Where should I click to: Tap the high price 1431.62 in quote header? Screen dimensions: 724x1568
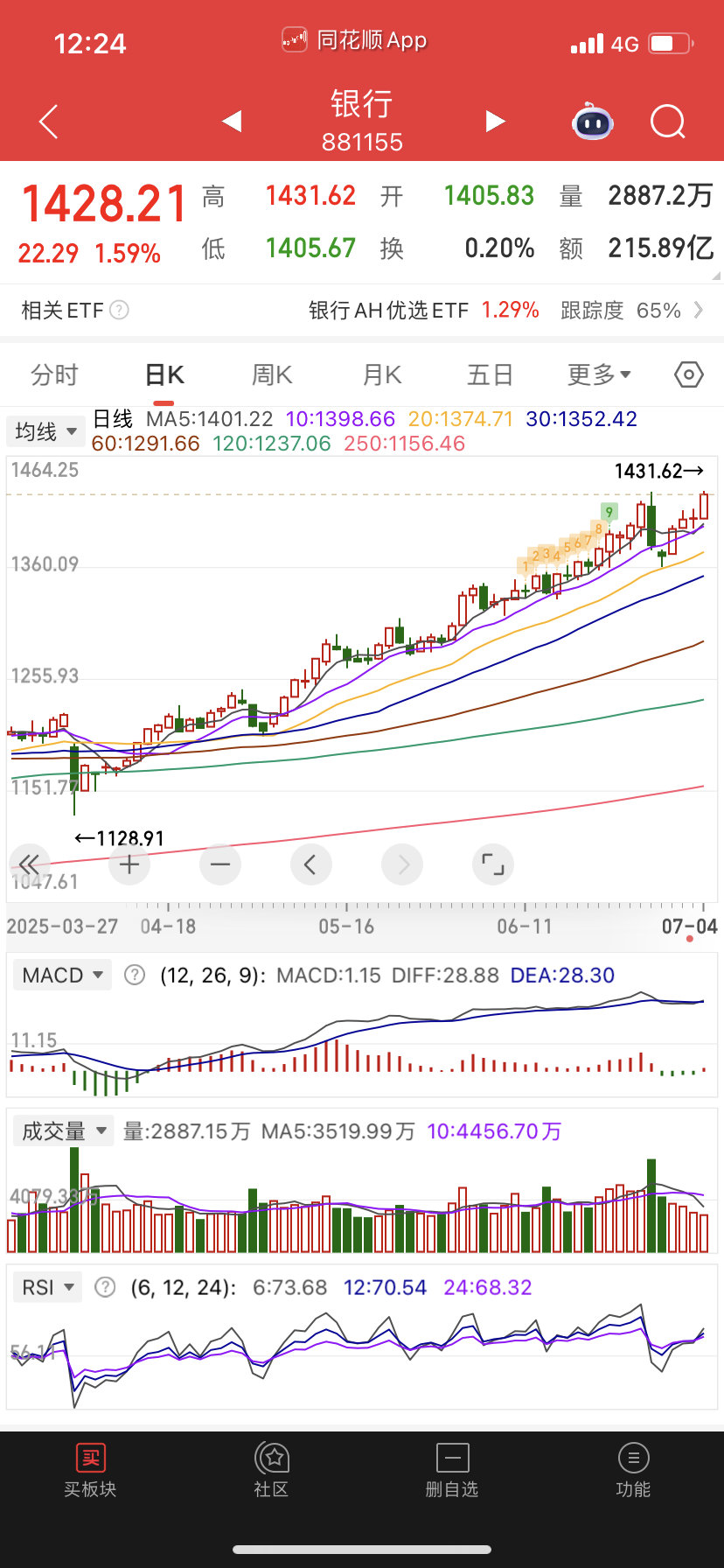(x=310, y=195)
